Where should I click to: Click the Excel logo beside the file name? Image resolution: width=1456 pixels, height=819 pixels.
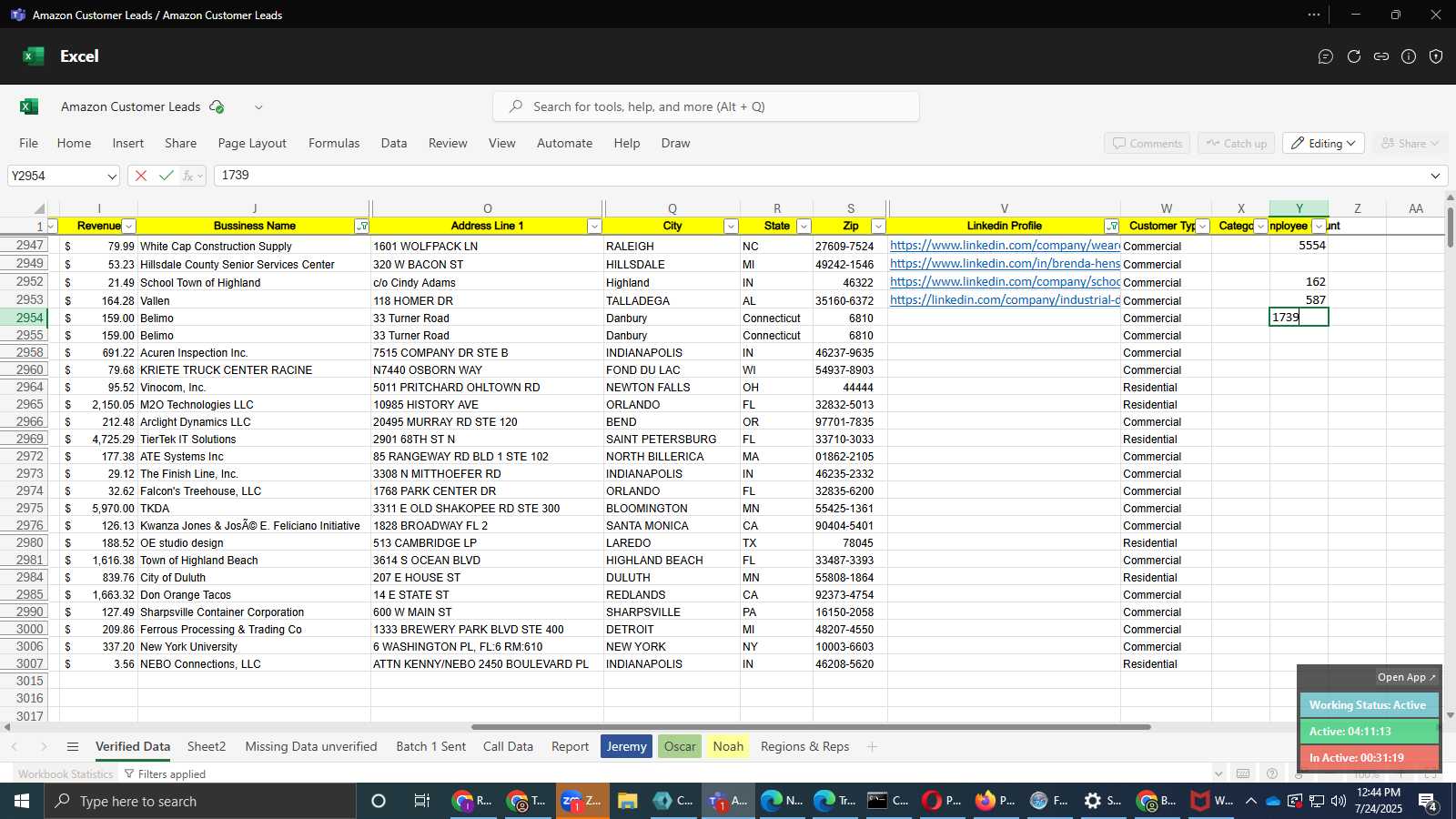click(x=28, y=106)
